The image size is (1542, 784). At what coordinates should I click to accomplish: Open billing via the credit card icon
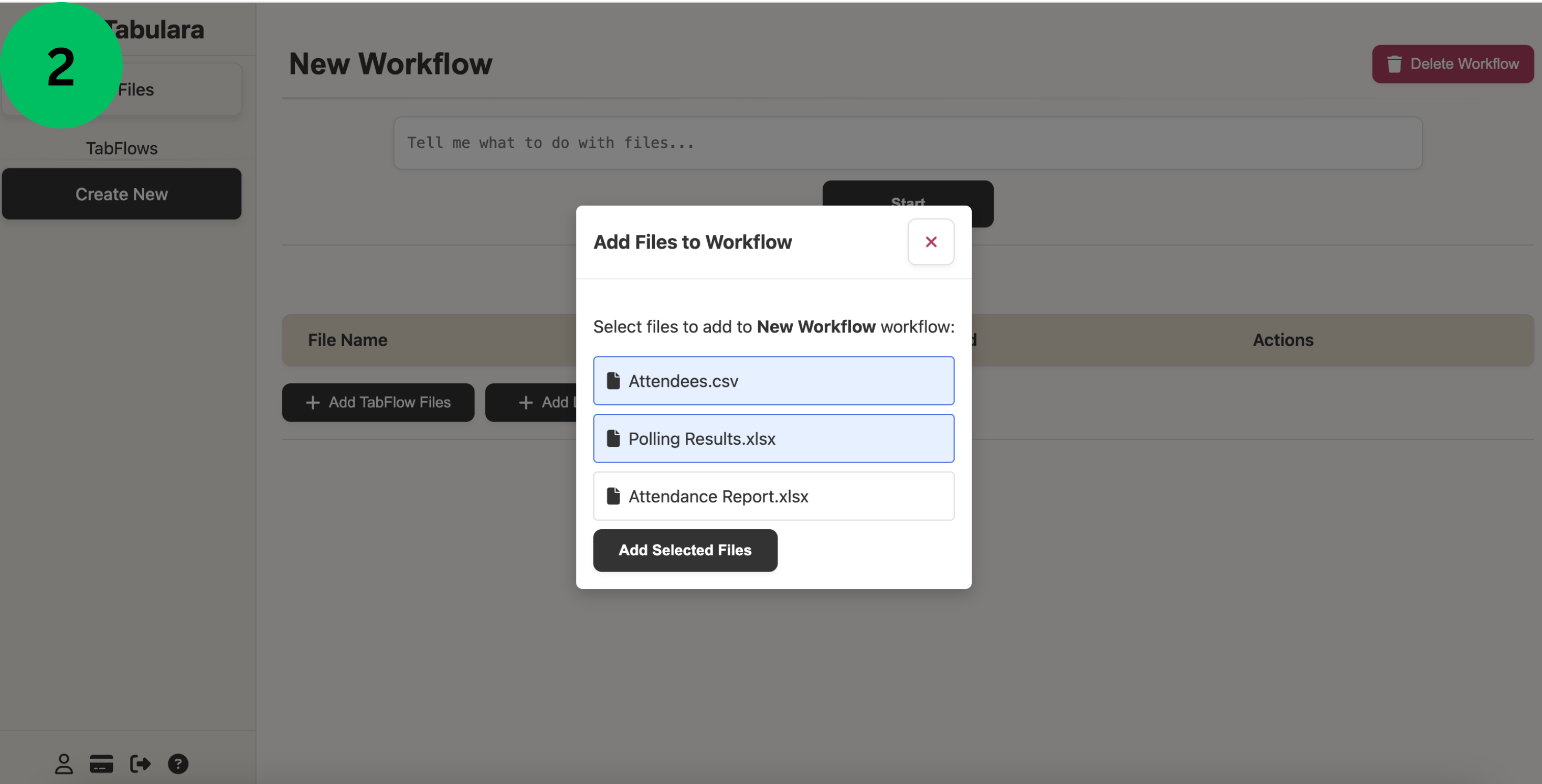(x=101, y=764)
